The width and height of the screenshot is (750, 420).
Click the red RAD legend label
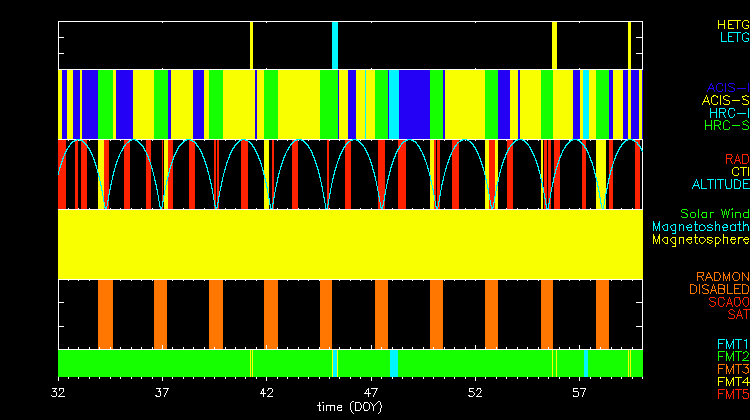tap(735, 159)
